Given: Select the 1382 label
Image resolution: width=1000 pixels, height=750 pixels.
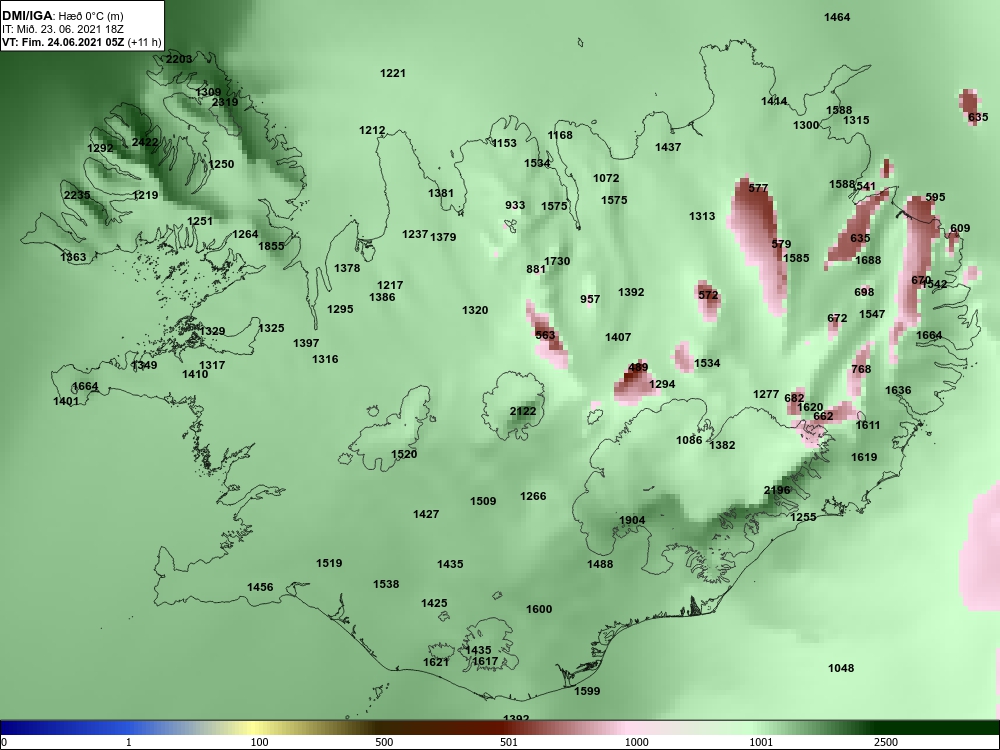Looking at the screenshot, I should 722,445.
